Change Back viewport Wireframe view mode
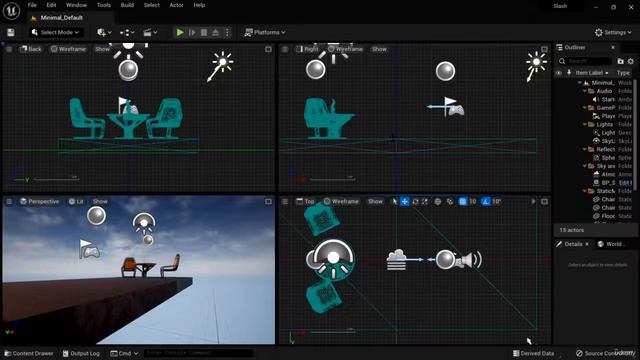640x360 pixels. 68,49
